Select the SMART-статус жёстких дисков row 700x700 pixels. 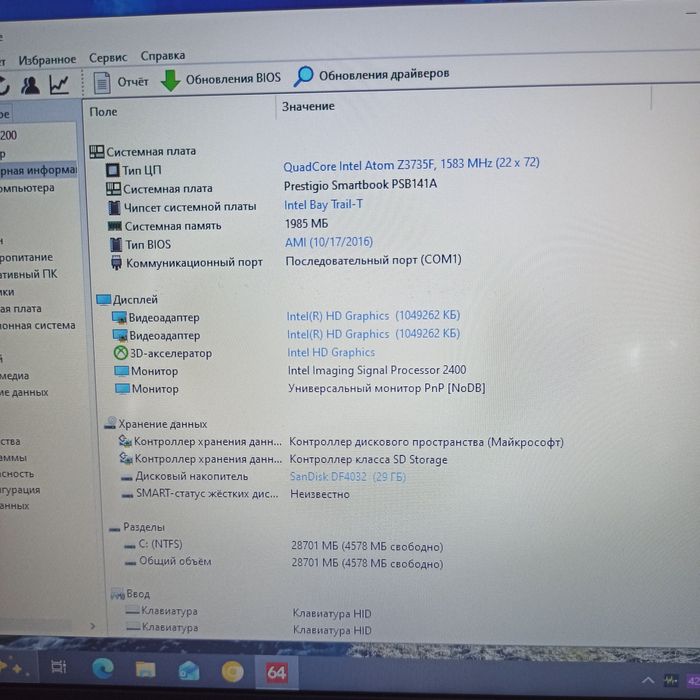(x=235, y=494)
